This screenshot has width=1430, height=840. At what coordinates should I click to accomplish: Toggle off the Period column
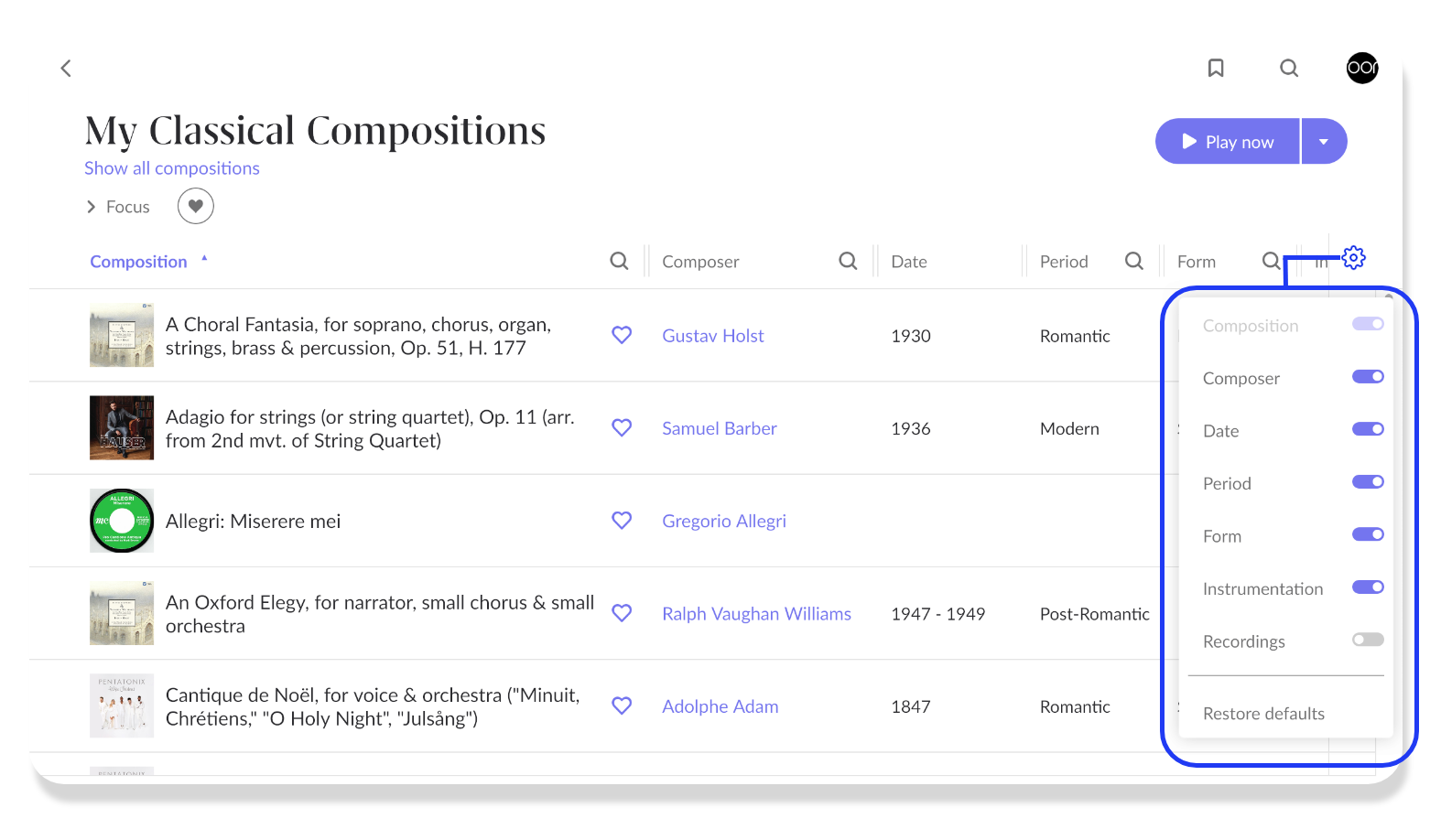(x=1368, y=482)
